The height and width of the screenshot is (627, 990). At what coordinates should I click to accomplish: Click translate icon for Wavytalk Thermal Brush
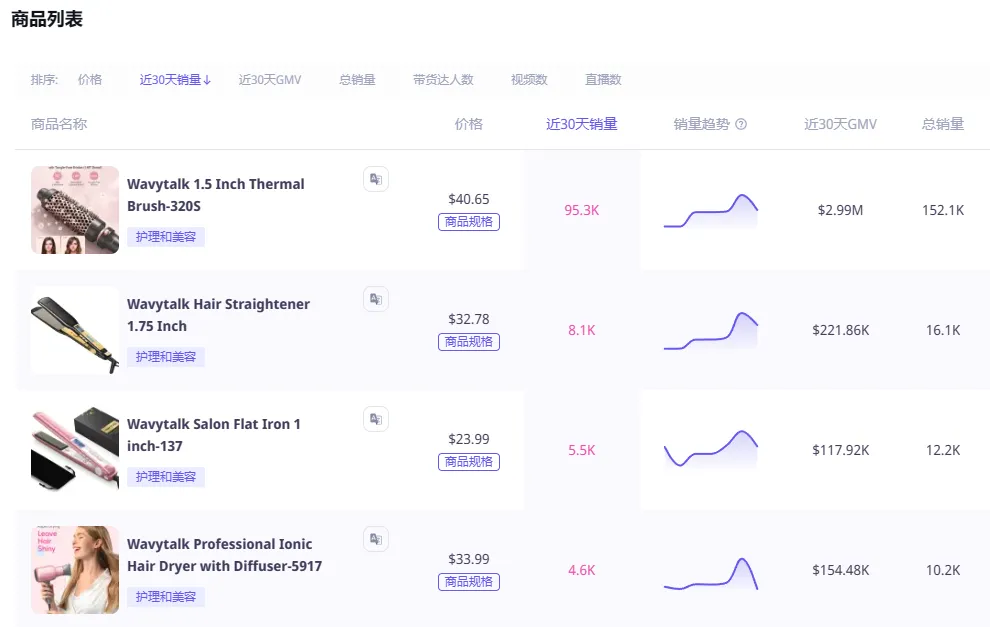(376, 179)
